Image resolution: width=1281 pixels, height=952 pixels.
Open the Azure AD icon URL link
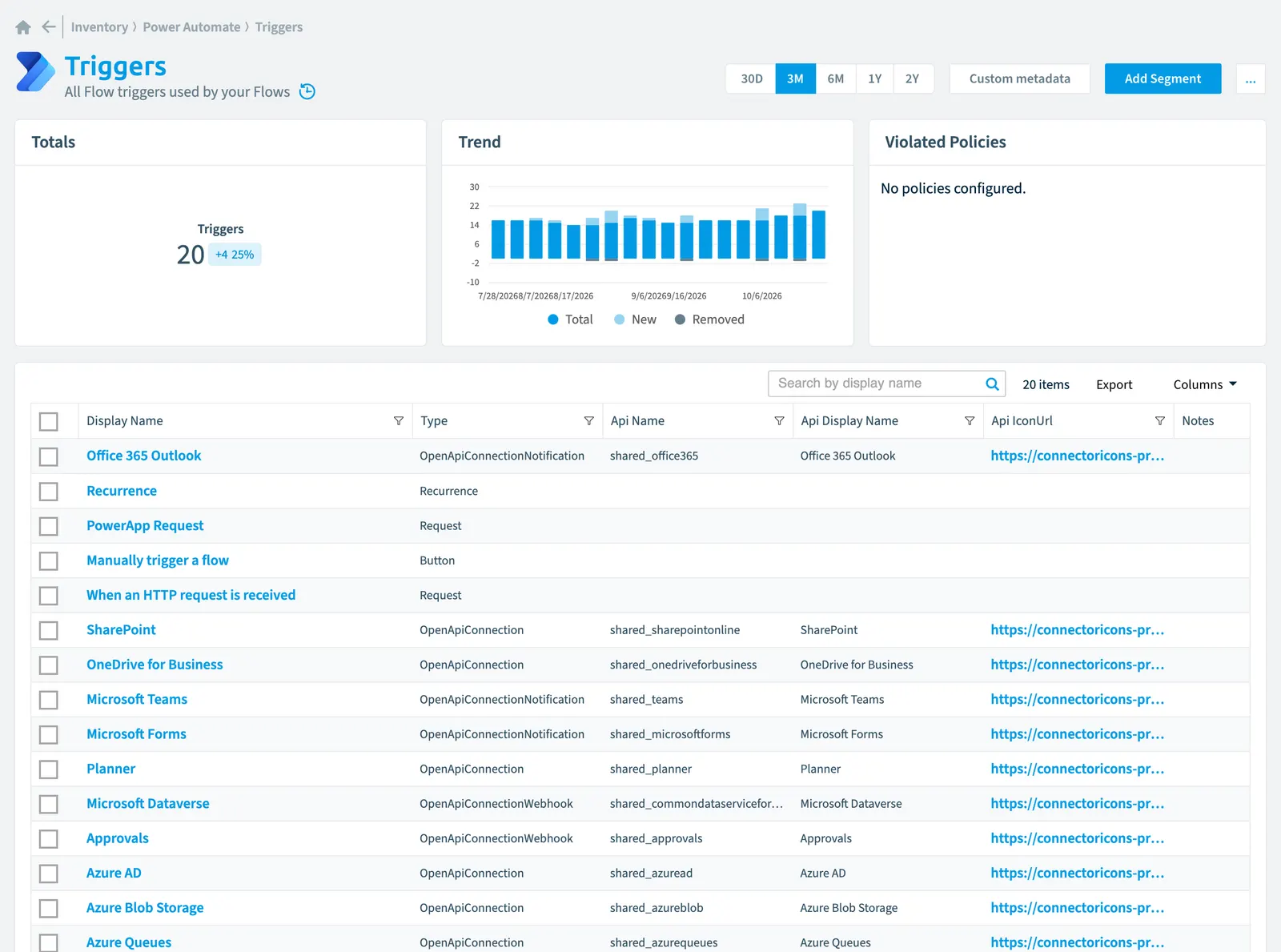(x=1077, y=874)
